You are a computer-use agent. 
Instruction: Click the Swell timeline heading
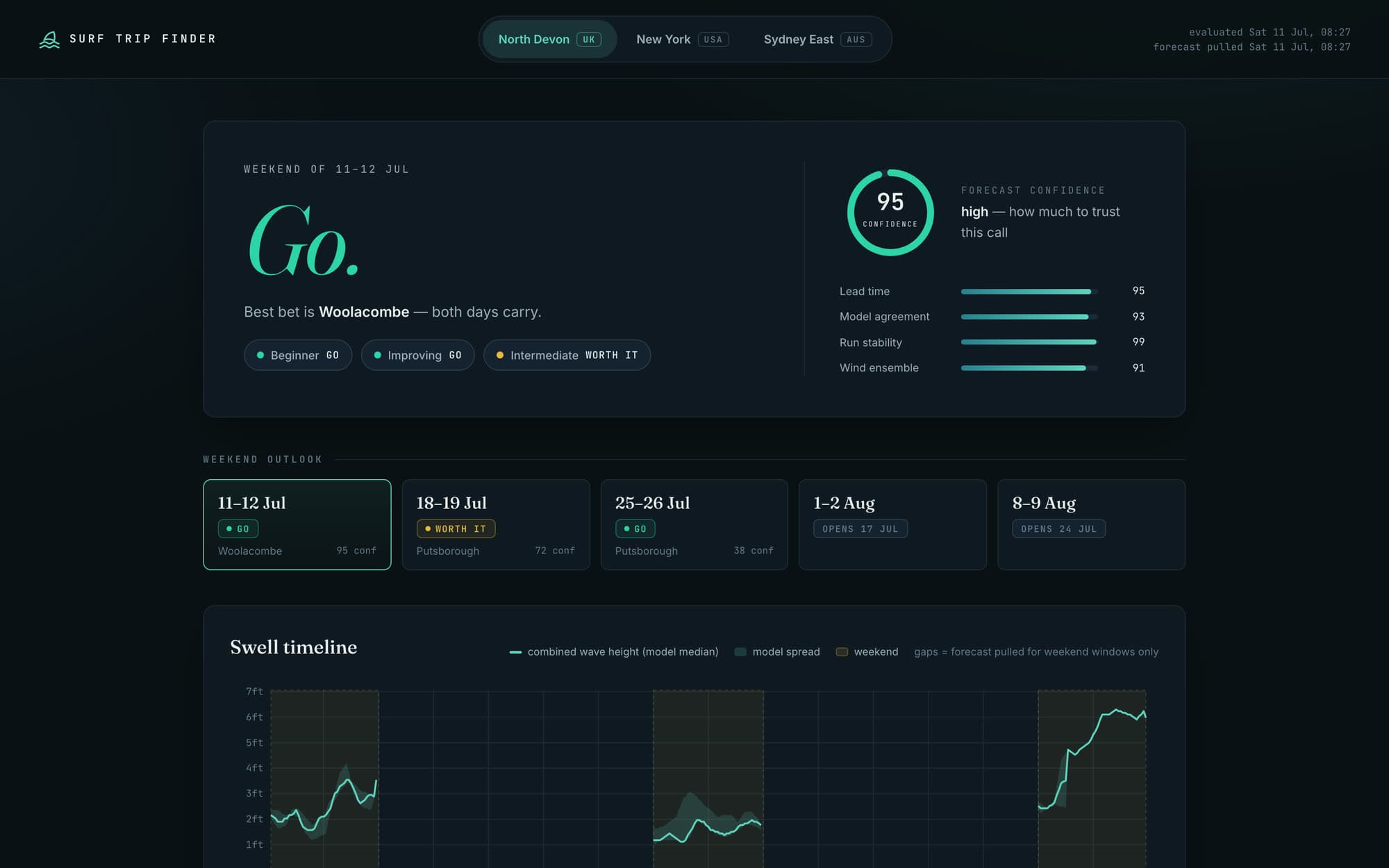294,647
